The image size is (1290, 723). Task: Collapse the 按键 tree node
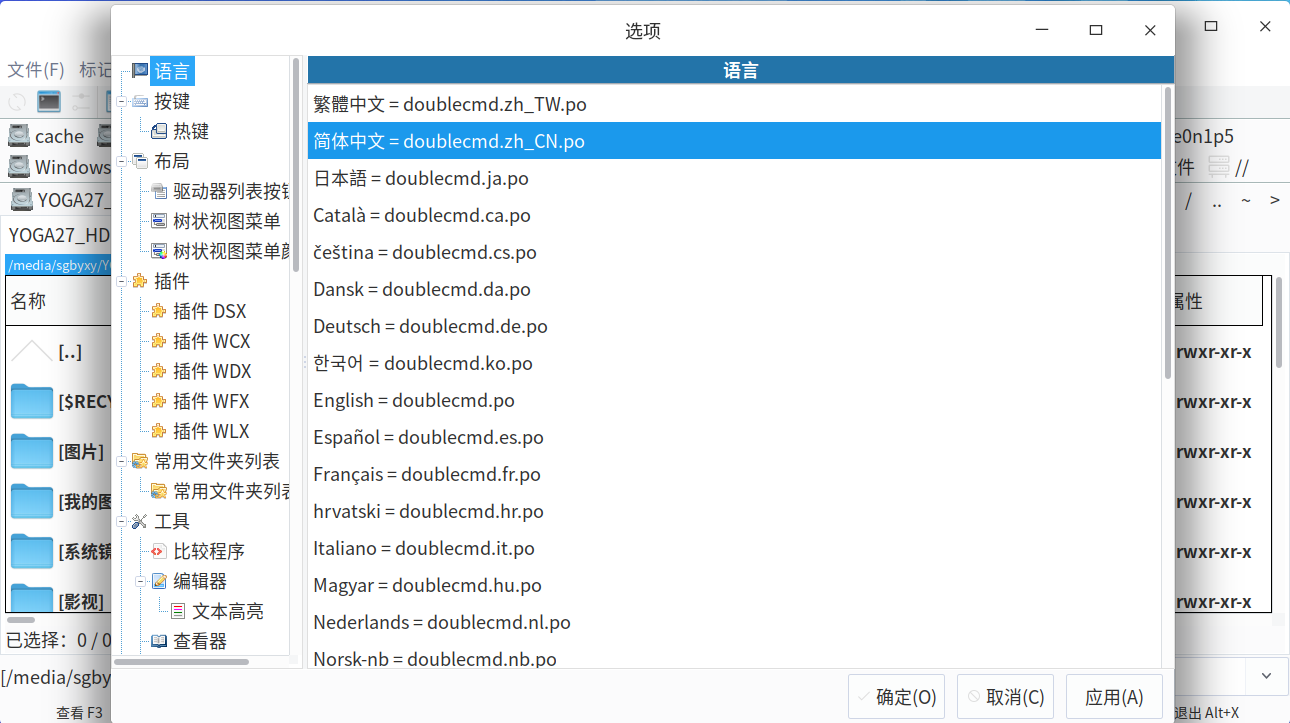click(x=122, y=101)
